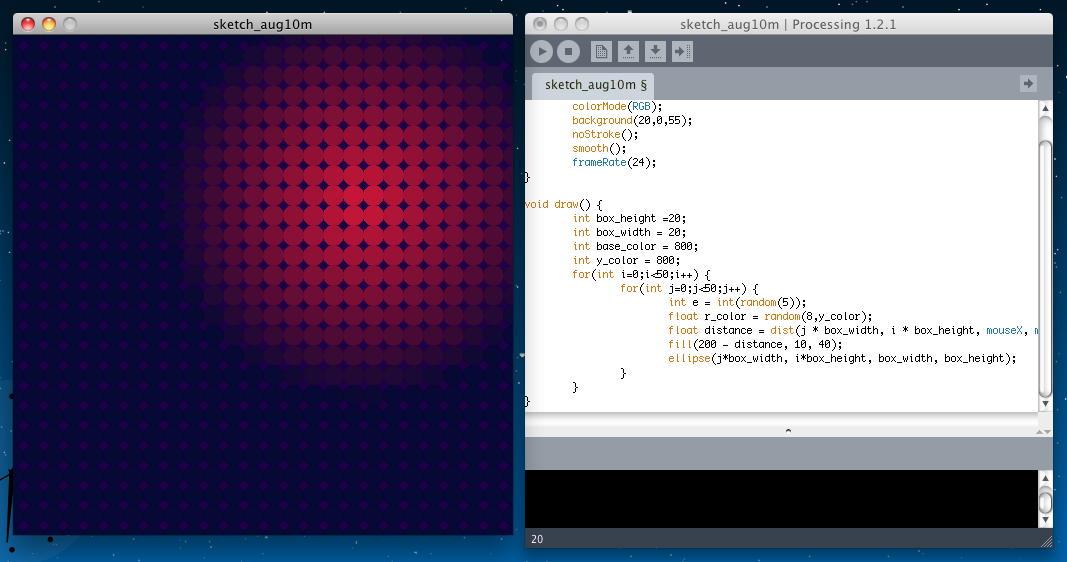The image size is (1067, 562).
Task: Save the sketch with the down-arrow icon
Action: point(655,51)
